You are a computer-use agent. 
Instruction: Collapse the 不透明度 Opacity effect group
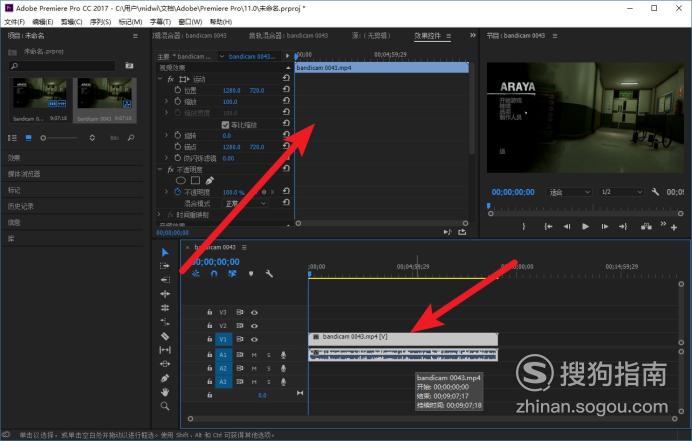tap(160, 170)
